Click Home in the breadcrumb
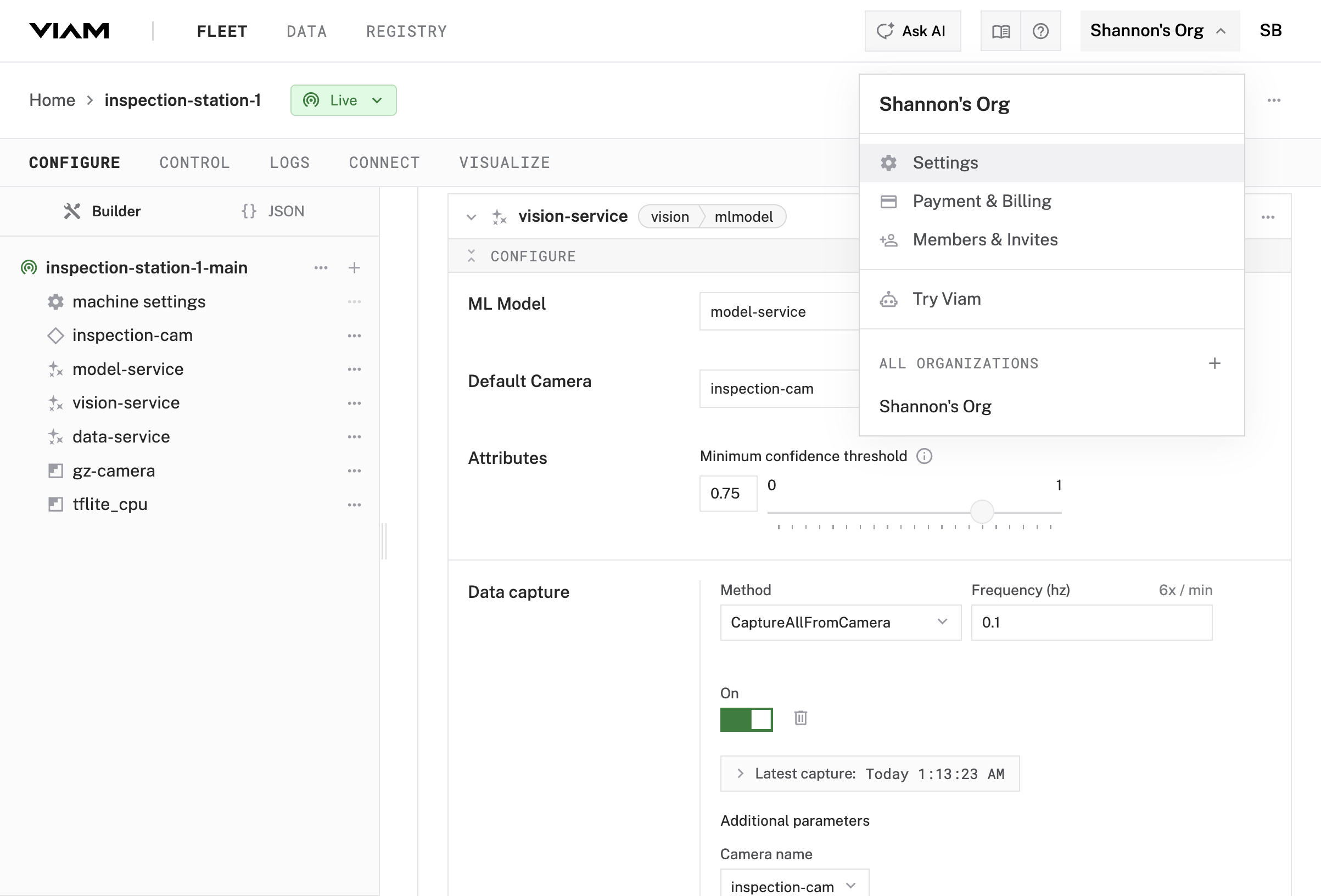1321x896 pixels. tap(52, 100)
